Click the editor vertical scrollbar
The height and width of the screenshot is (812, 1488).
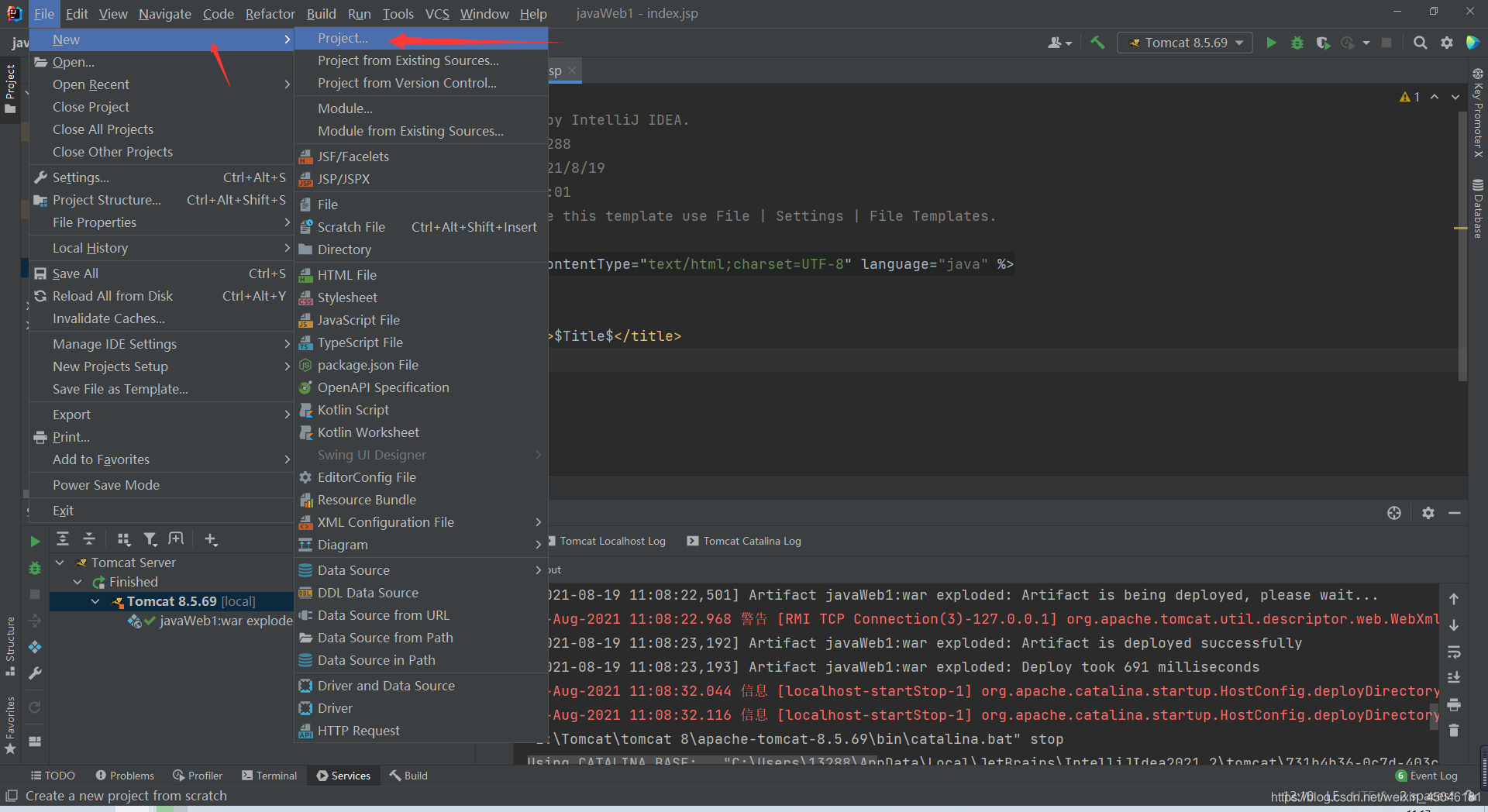tap(1462, 245)
